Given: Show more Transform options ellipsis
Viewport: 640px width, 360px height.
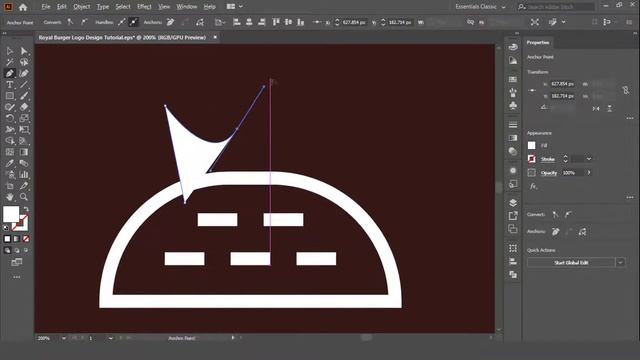Looking at the screenshot, I should pos(630,118).
